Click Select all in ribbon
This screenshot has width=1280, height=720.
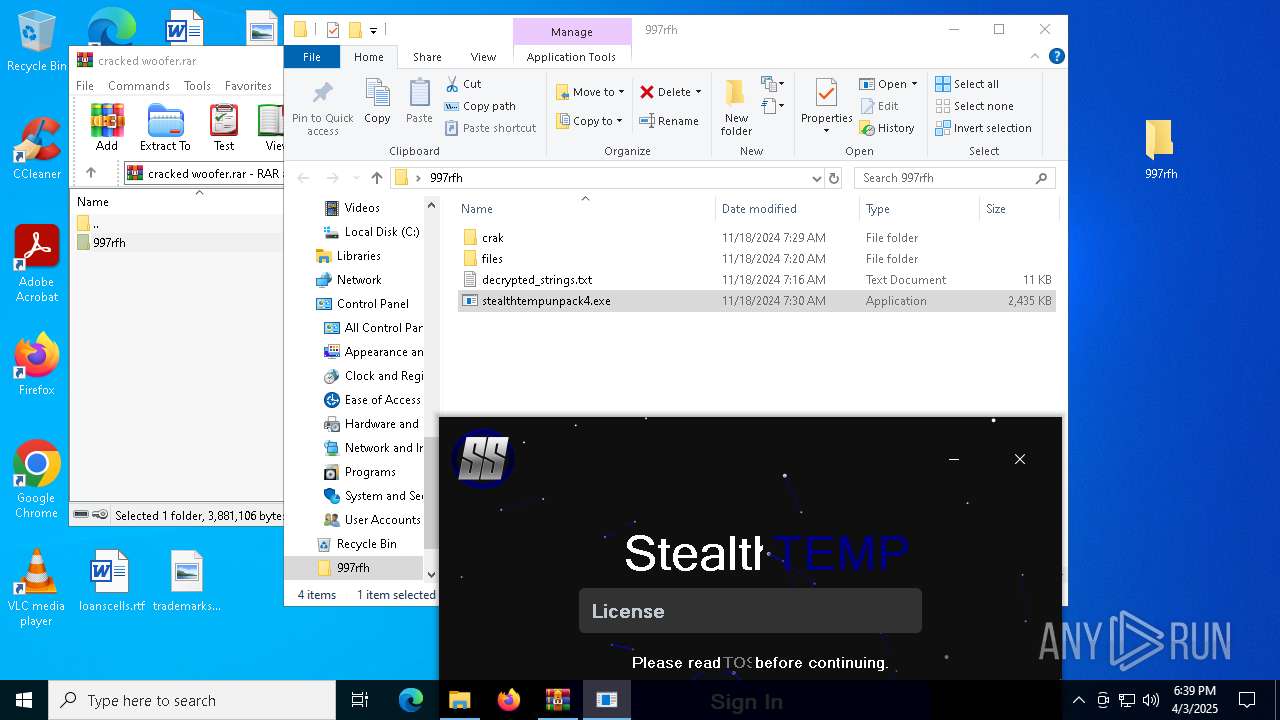point(967,84)
